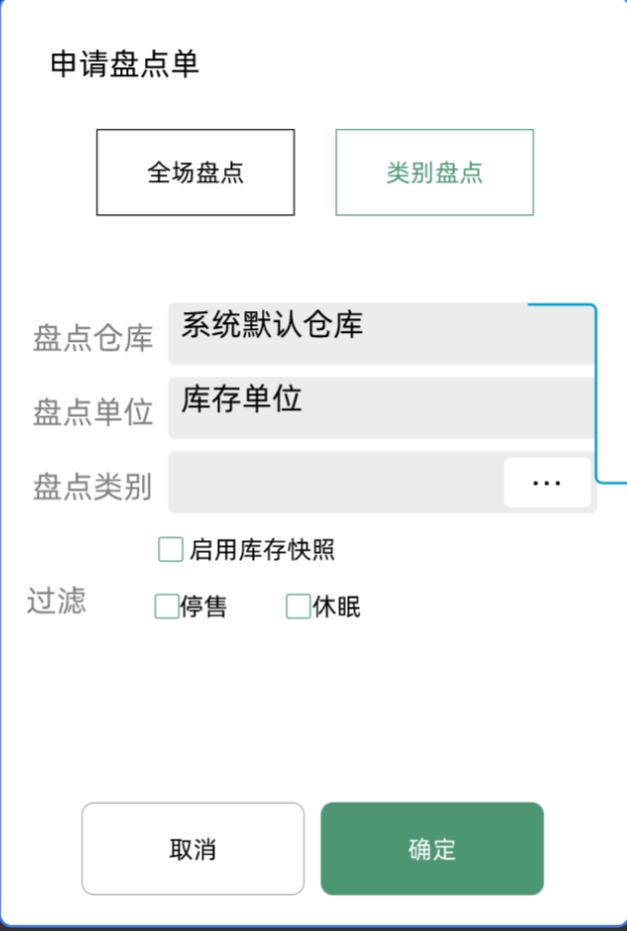Click the 盘点类别 field label
This screenshot has height=931, width=627.
(x=93, y=487)
